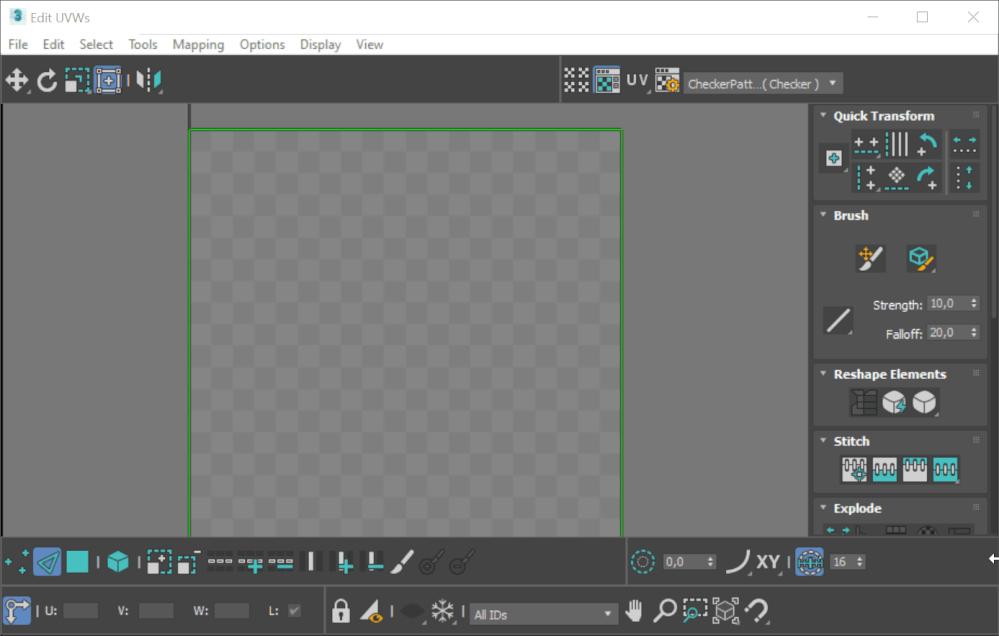Toggle checker map display in dialog
This screenshot has height=636, width=999.
point(607,80)
